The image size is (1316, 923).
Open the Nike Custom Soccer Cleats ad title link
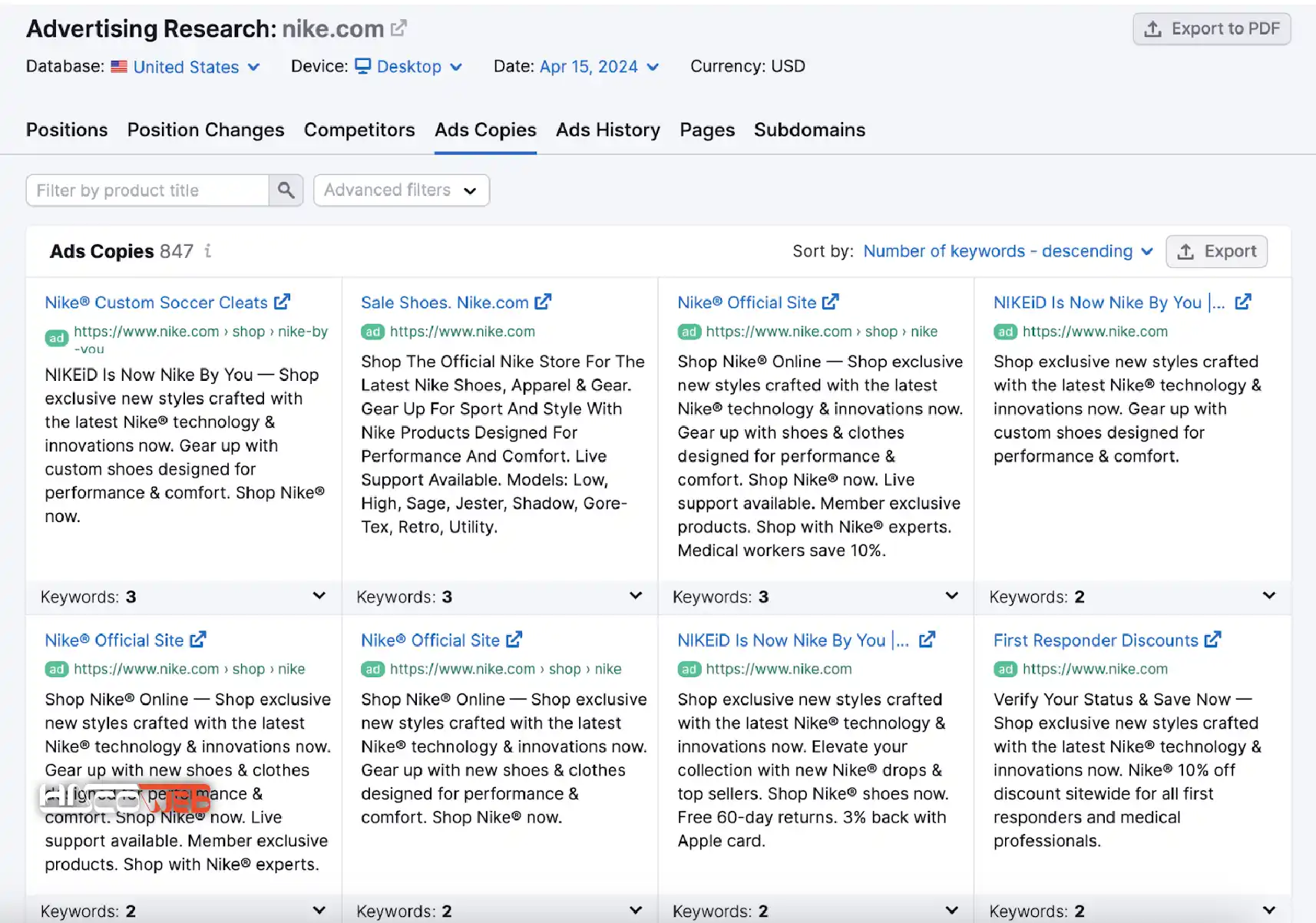point(156,303)
